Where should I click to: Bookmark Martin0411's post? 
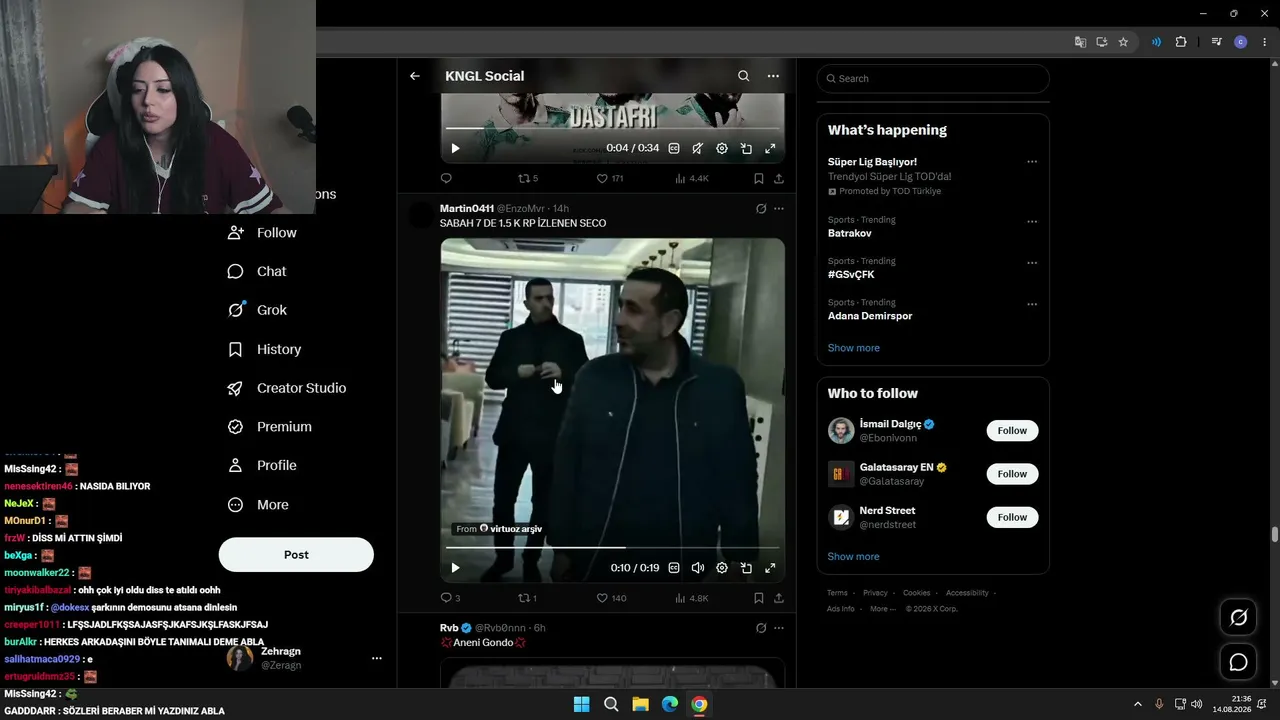[759, 598]
